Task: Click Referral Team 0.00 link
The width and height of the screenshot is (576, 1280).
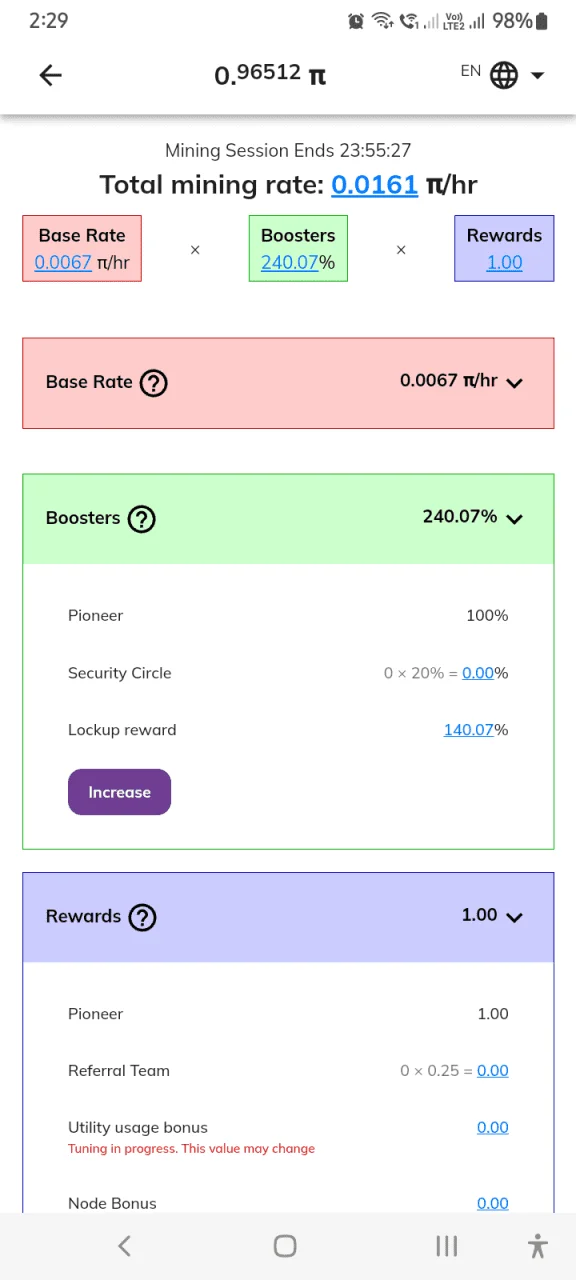Action: click(x=493, y=1071)
